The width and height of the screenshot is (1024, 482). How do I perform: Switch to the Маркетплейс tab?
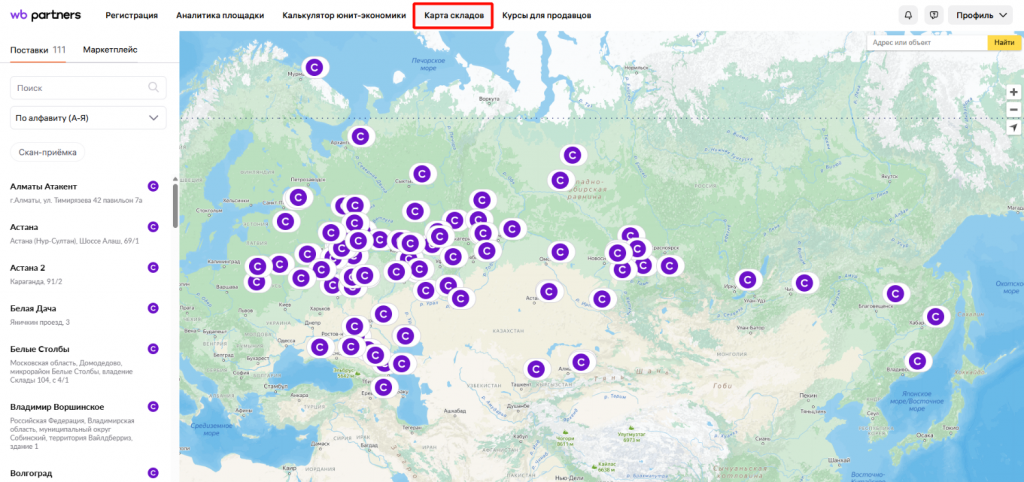pos(110,49)
